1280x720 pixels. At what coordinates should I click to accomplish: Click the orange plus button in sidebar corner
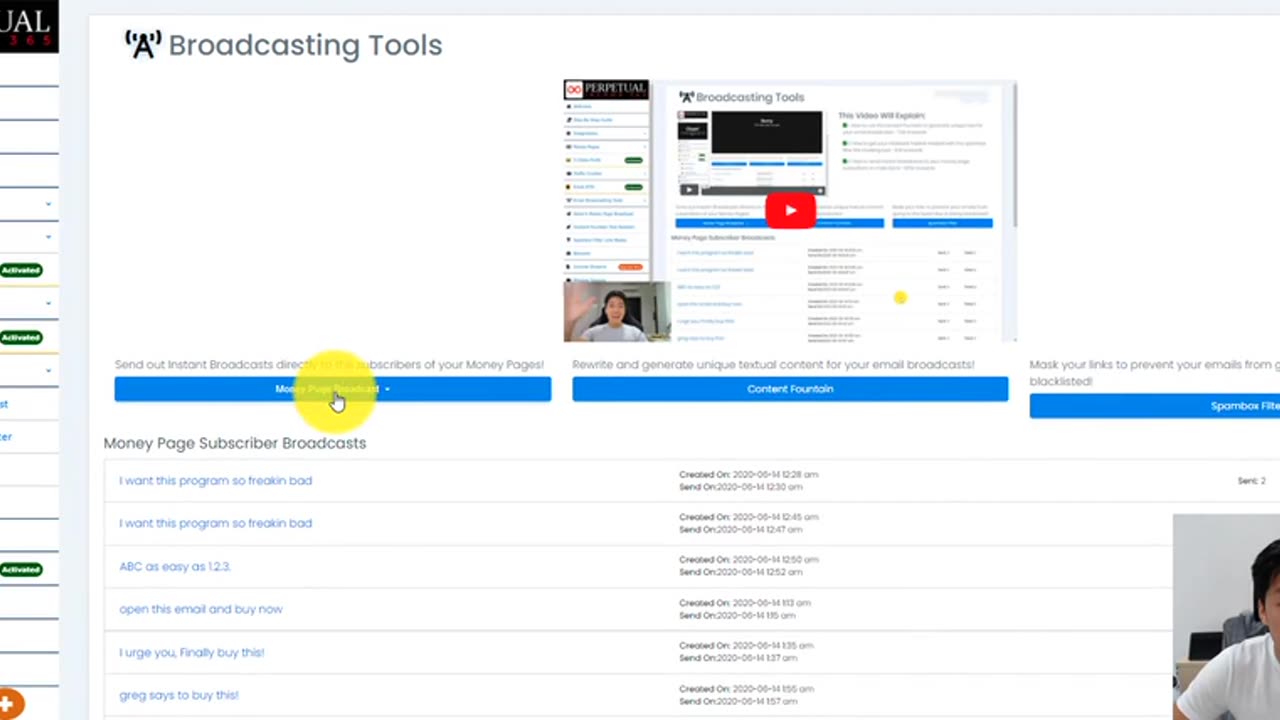click(10, 705)
